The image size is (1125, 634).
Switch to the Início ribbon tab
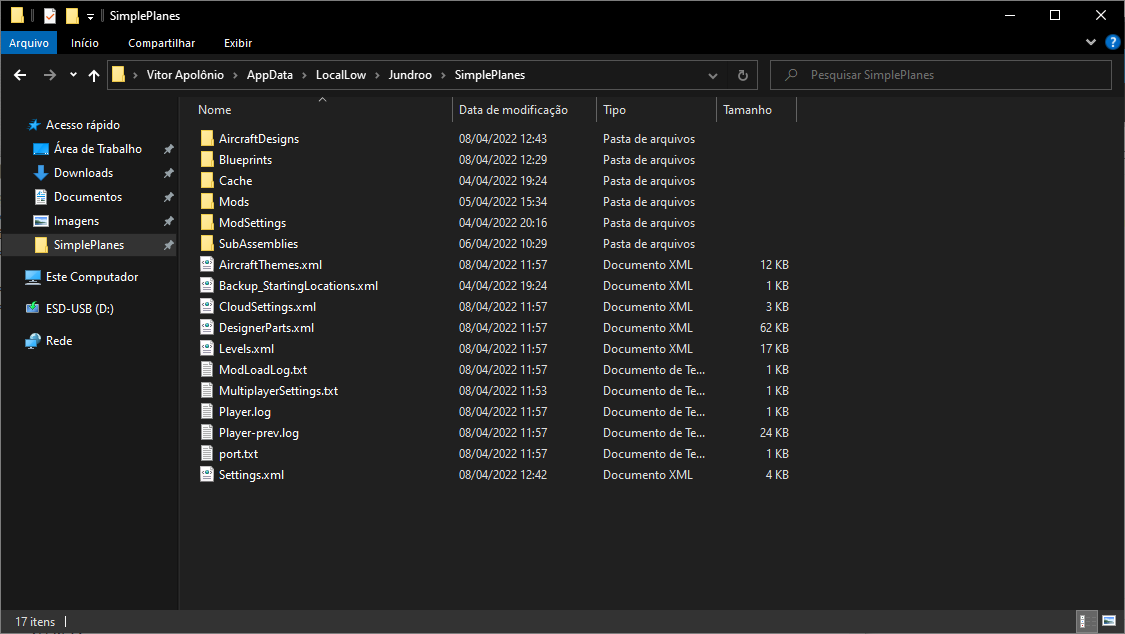(85, 43)
